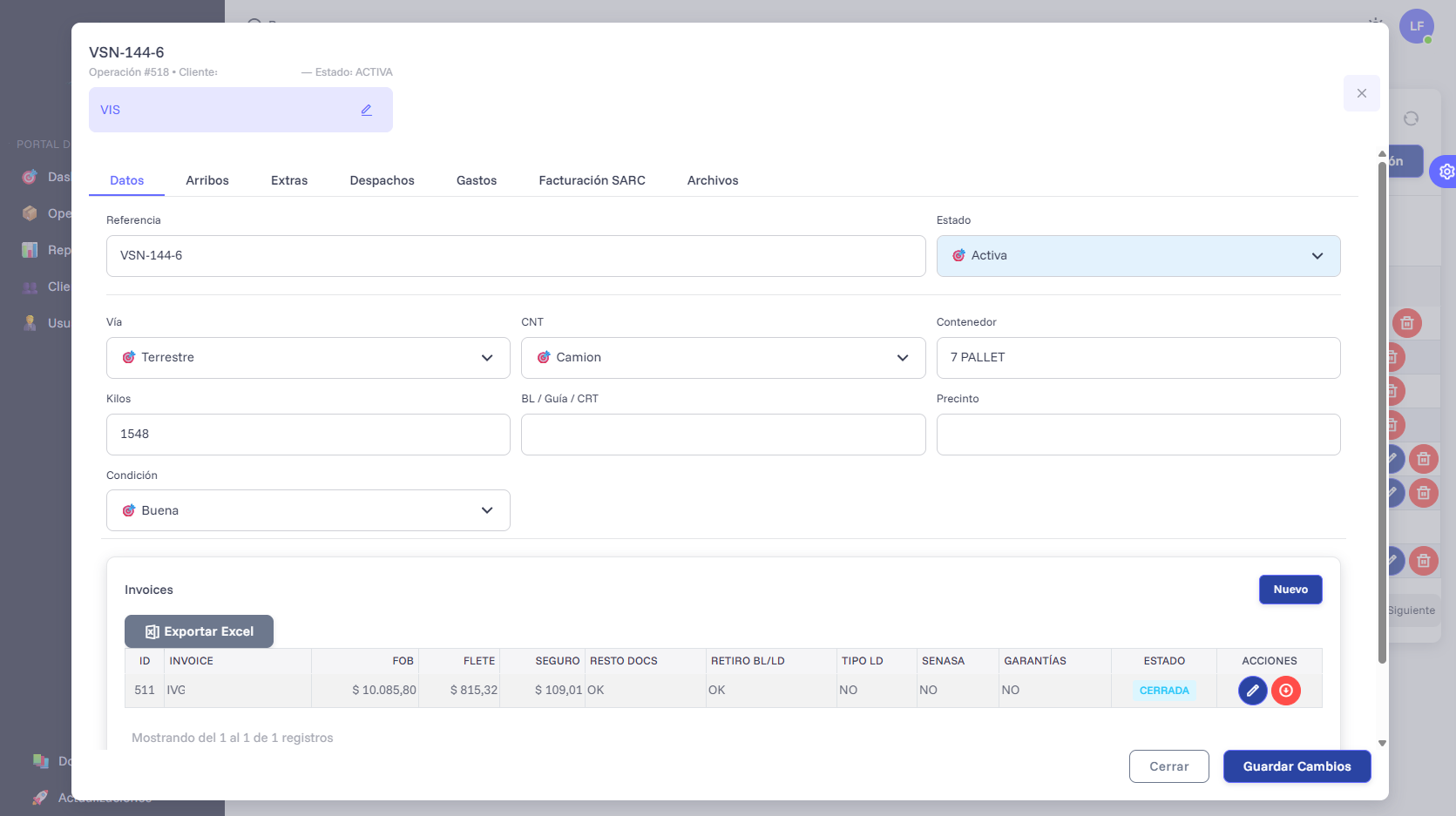This screenshot has width=1456, height=816.
Task: Click the pencil edit icon in the VIS box
Action: click(x=367, y=110)
